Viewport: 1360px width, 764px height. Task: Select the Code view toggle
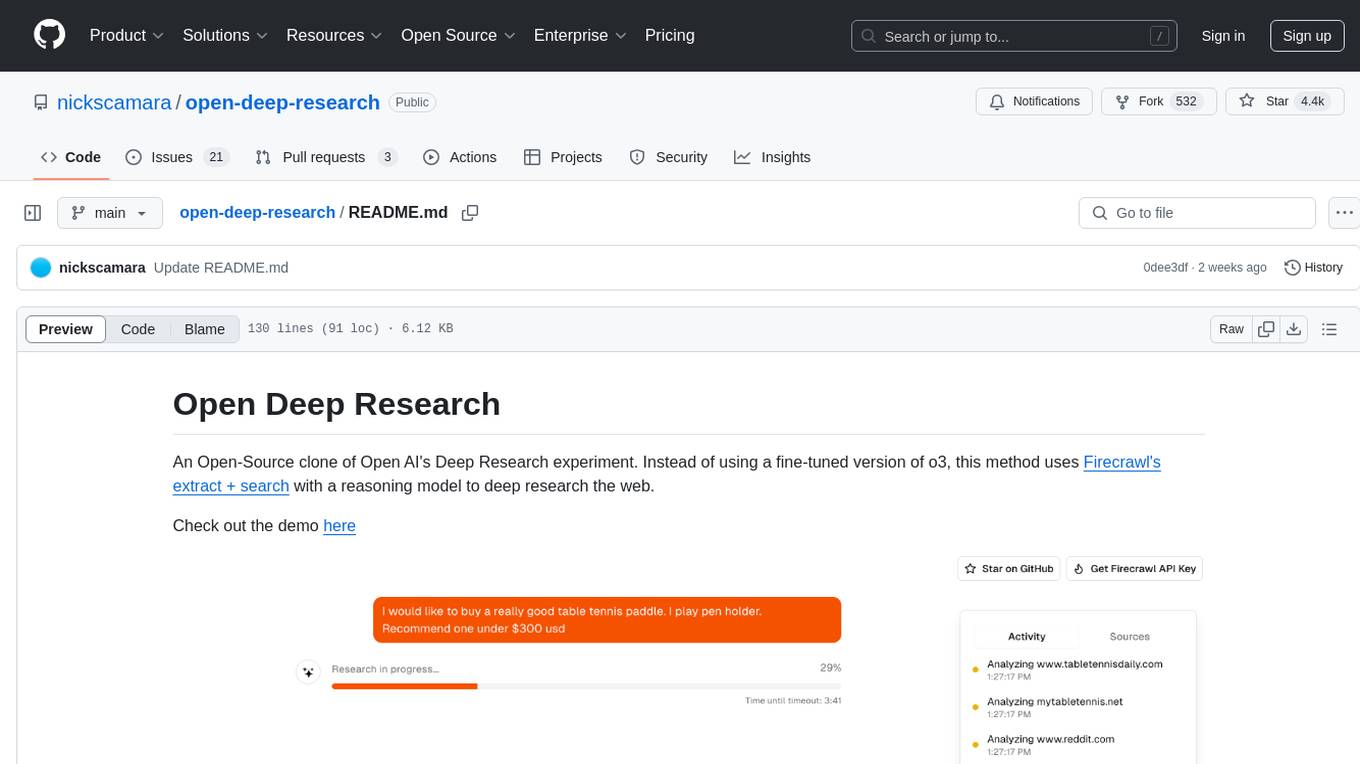coord(138,329)
